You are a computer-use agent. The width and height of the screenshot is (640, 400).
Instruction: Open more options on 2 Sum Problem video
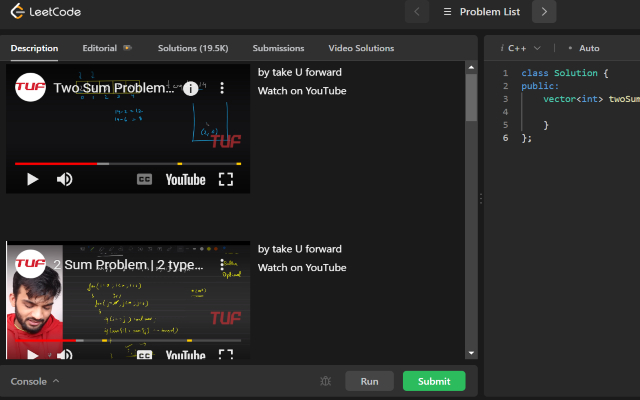click(x=222, y=264)
